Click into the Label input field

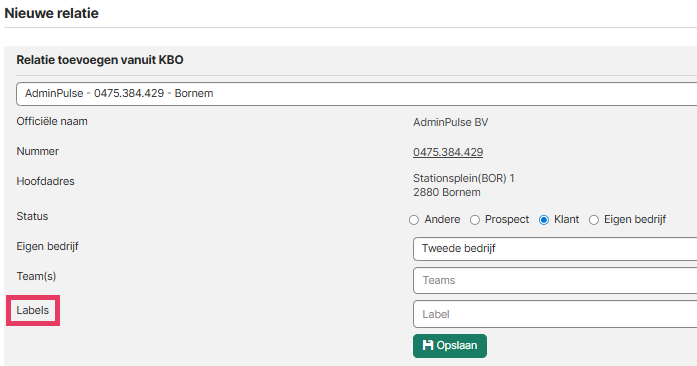click(555, 314)
